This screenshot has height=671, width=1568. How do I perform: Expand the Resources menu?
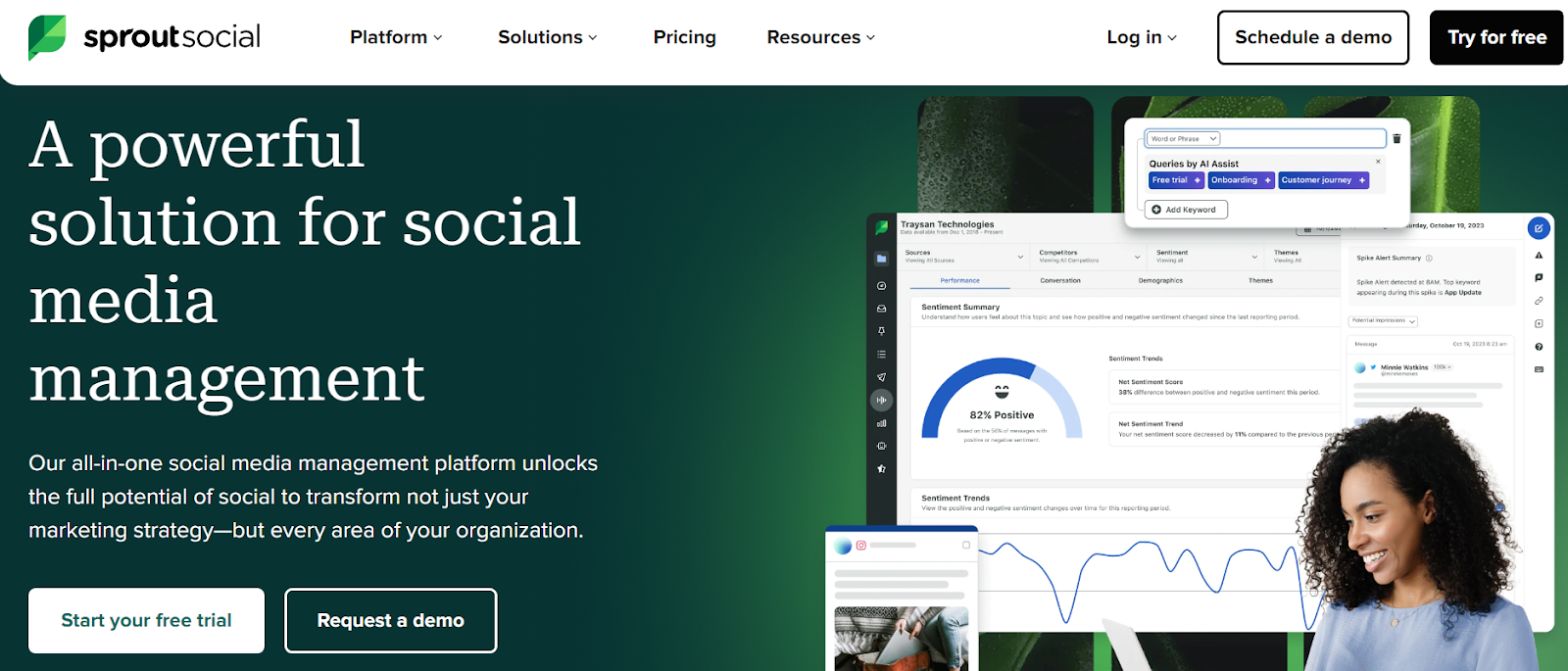[820, 37]
